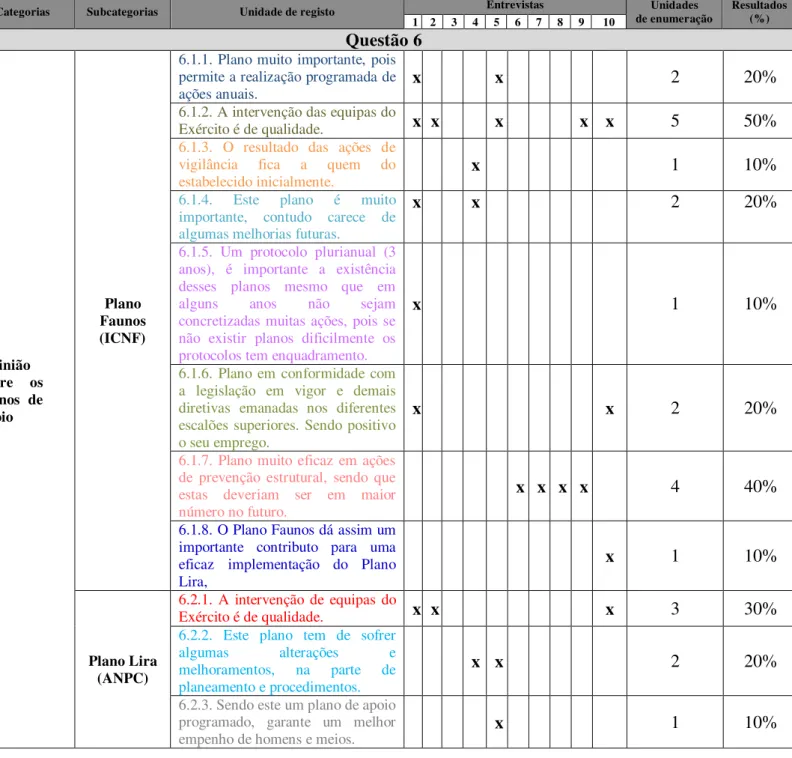792x758 pixels.
Task: Click the purple text of item 6.1.5
Action: pyautogui.click(x=287, y=304)
